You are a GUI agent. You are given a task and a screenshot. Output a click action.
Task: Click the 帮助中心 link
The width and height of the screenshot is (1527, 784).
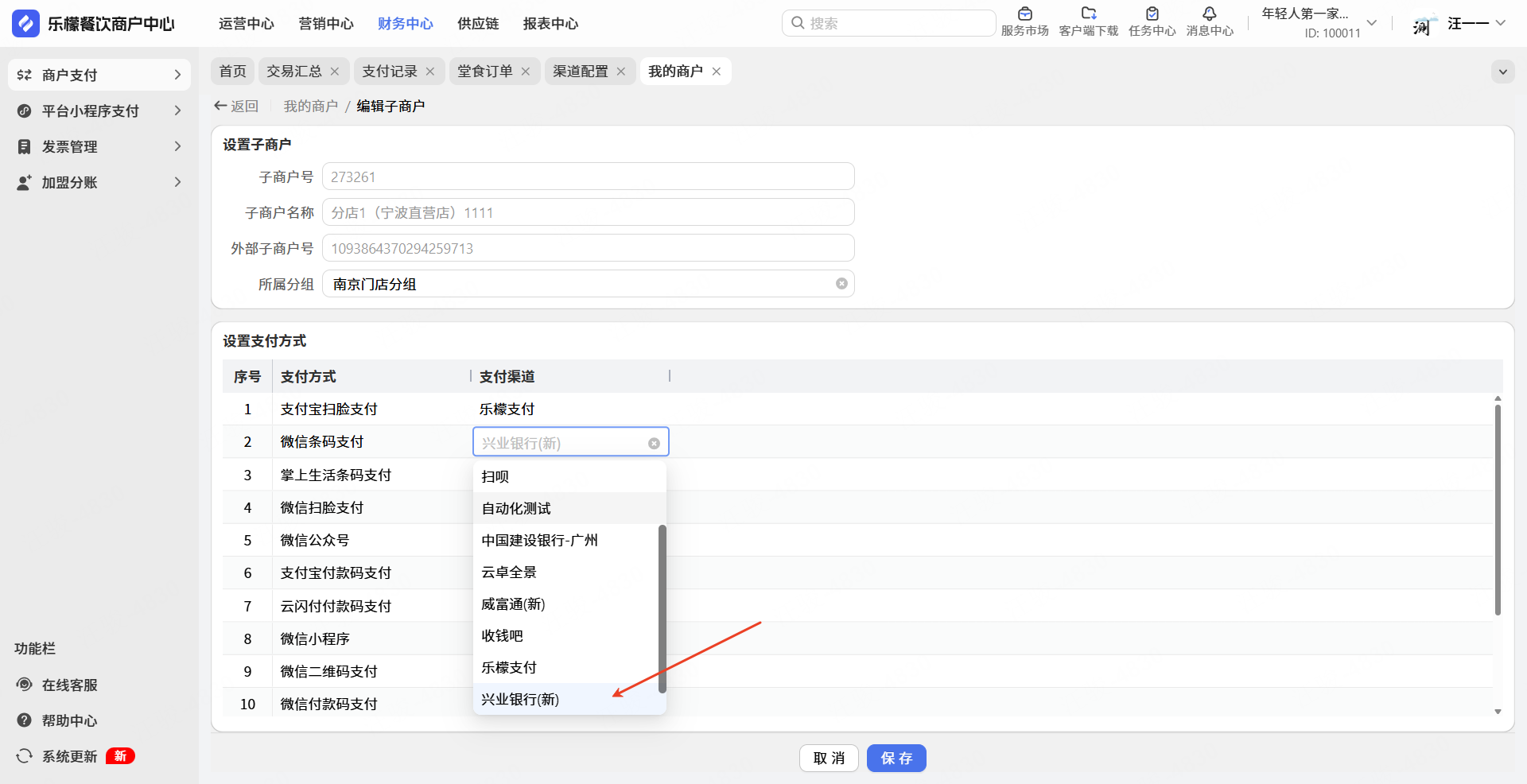pos(70,720)
